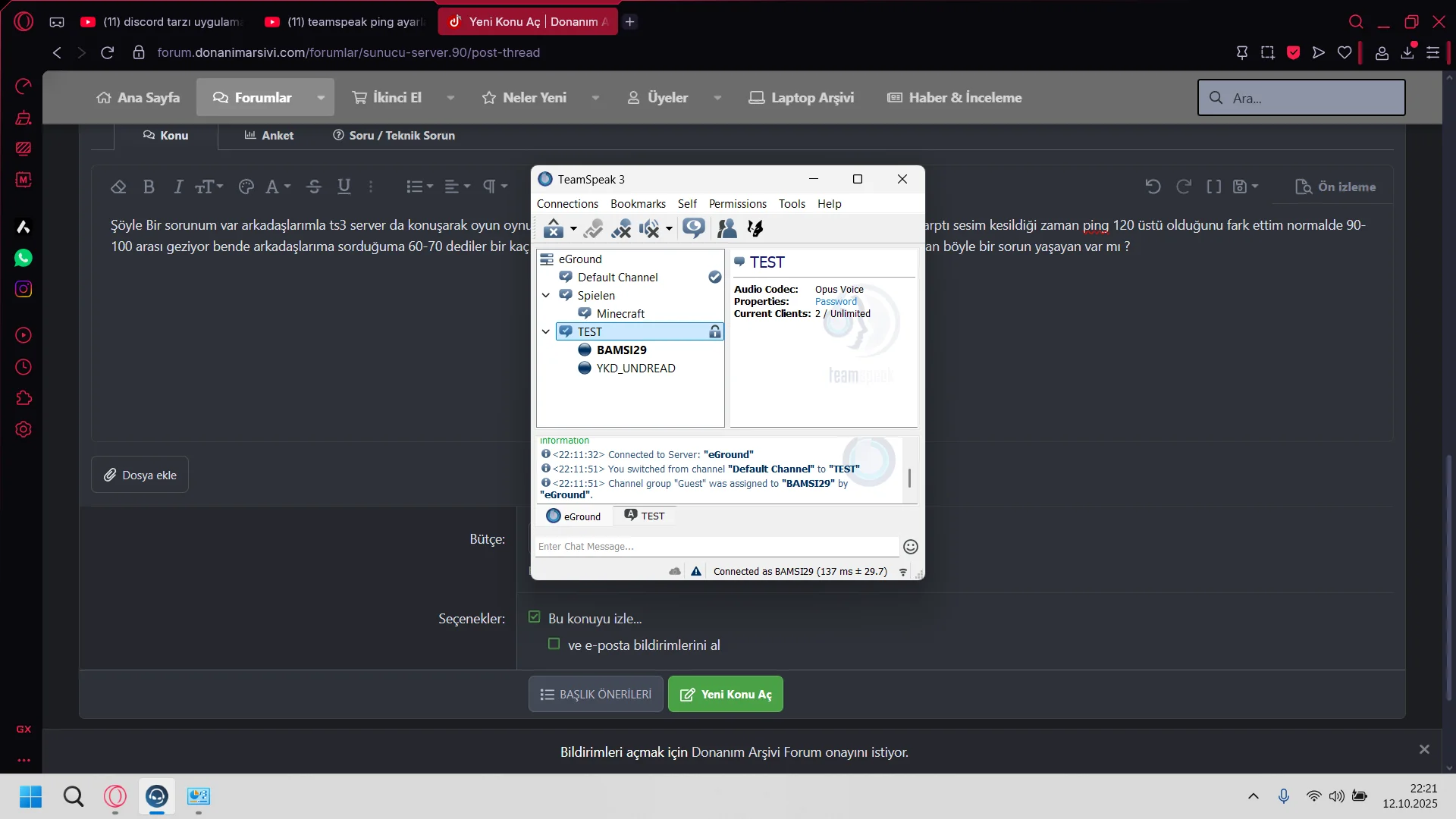
Task: Collapse the TEST channel tree
Action: (x=546, y=332)
